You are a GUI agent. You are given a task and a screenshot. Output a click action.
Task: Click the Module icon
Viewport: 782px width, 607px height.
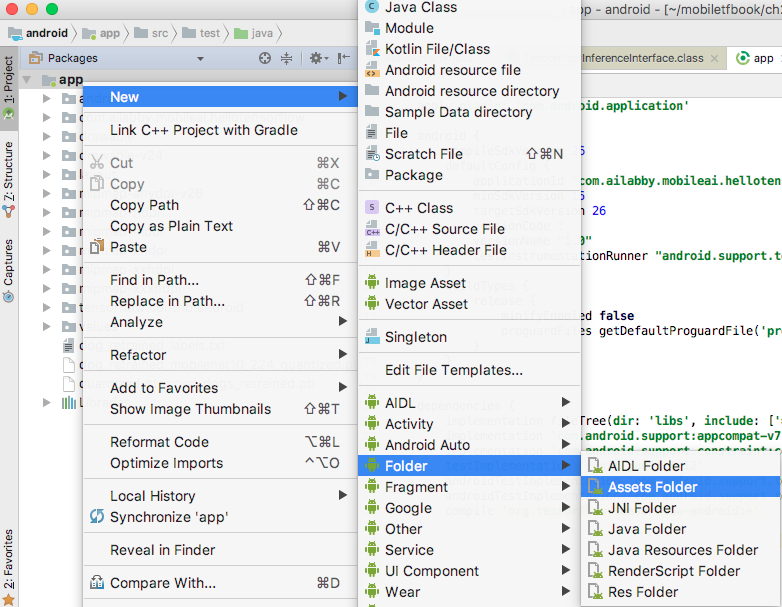click(x=372, y=28)
